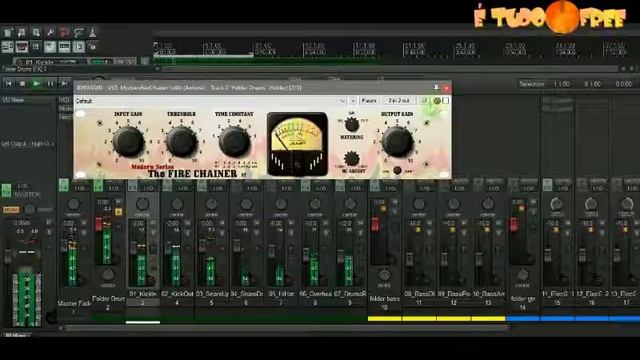Click the DC Amount knob
Viewport: 640px width, 360px height.
click(351, 158)
